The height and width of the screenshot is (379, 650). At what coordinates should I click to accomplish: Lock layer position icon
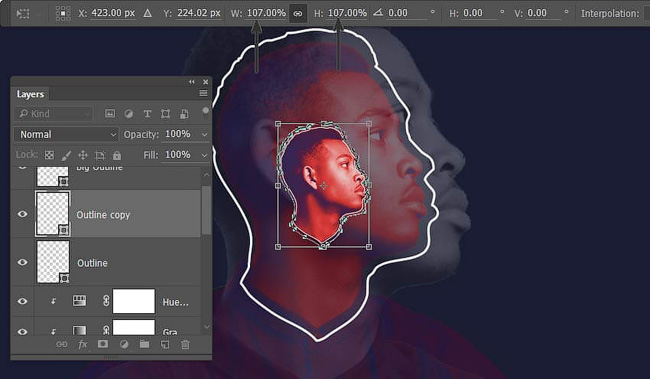coord(83,155)
